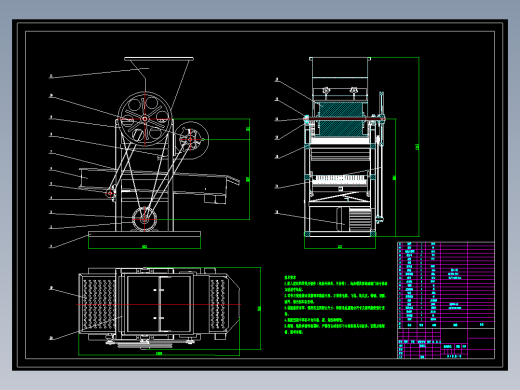520x390 pixels.
Task: Select the green technical notes text block
Action: [335, 305]
